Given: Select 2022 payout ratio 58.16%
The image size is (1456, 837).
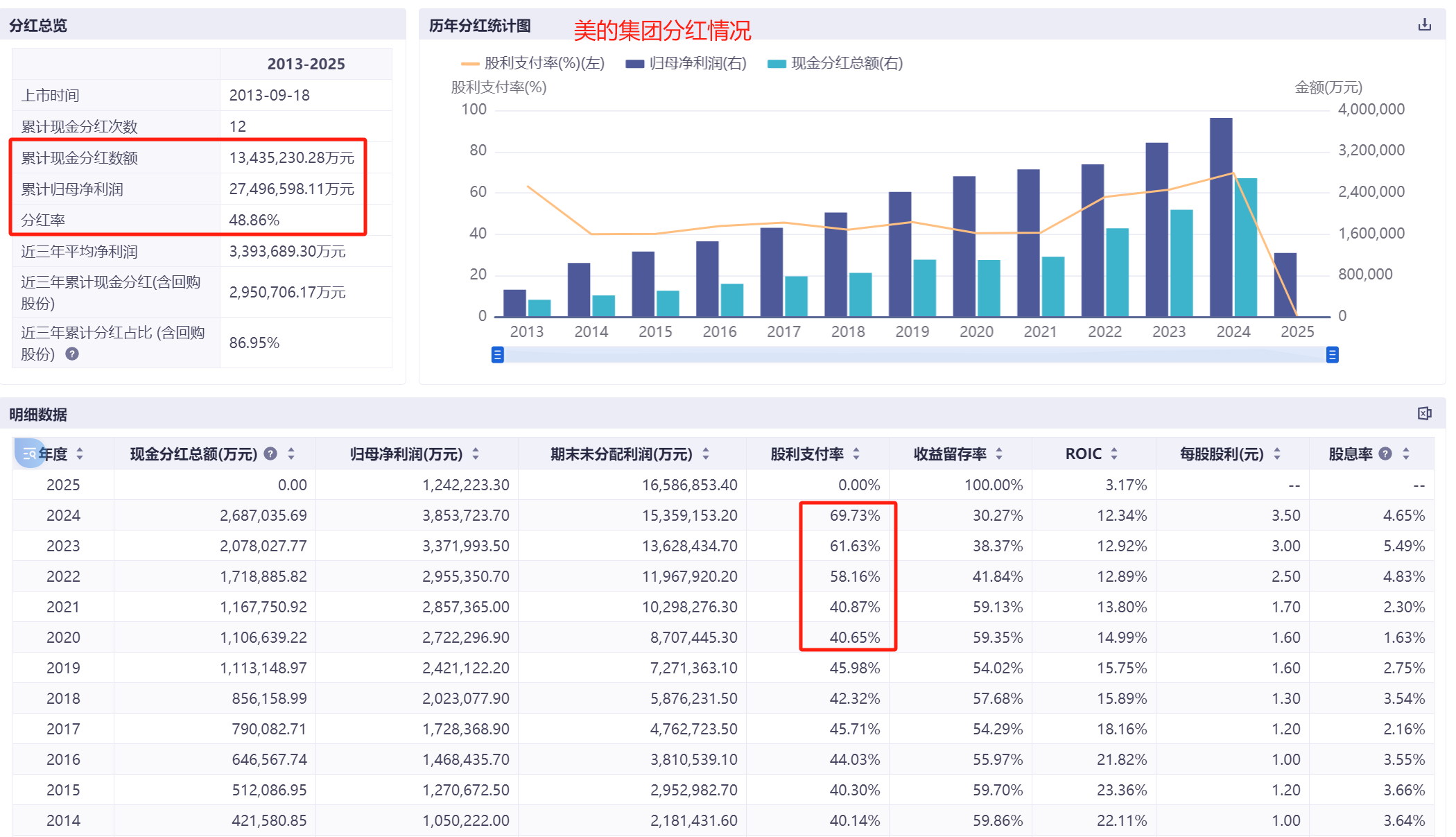Looking at the screenshot, I should pos(855,576).
